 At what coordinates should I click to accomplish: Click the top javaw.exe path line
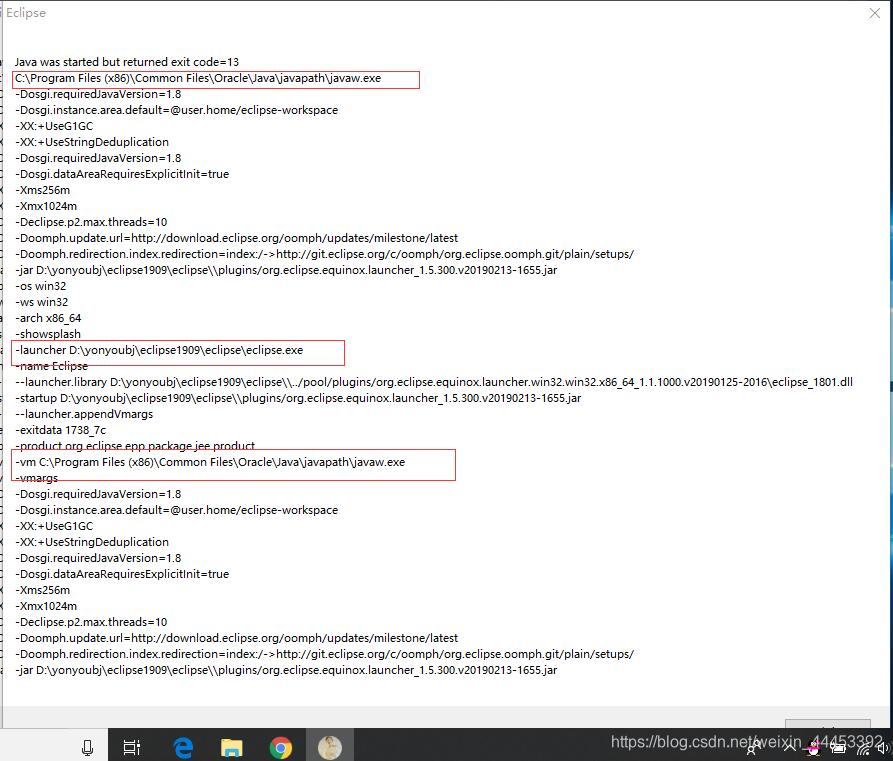[198, 78]
